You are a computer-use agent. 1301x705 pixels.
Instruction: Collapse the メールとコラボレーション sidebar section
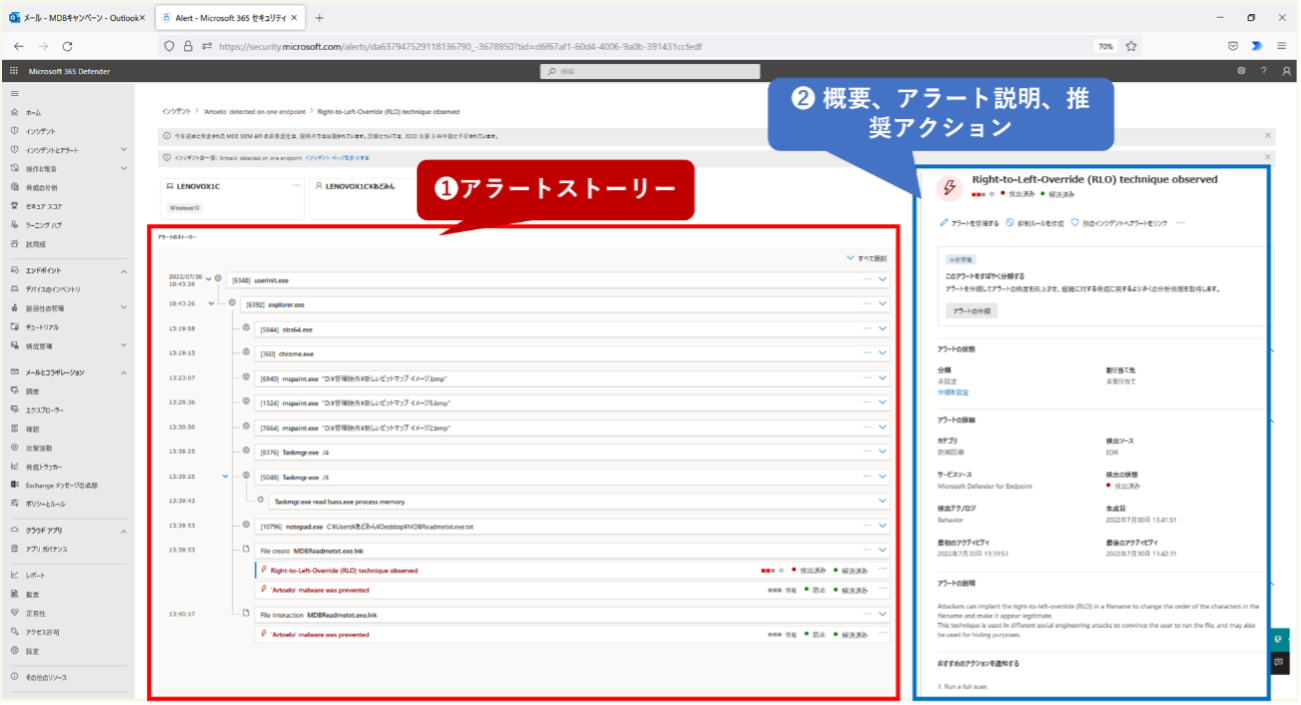click(x=123, y=372)
